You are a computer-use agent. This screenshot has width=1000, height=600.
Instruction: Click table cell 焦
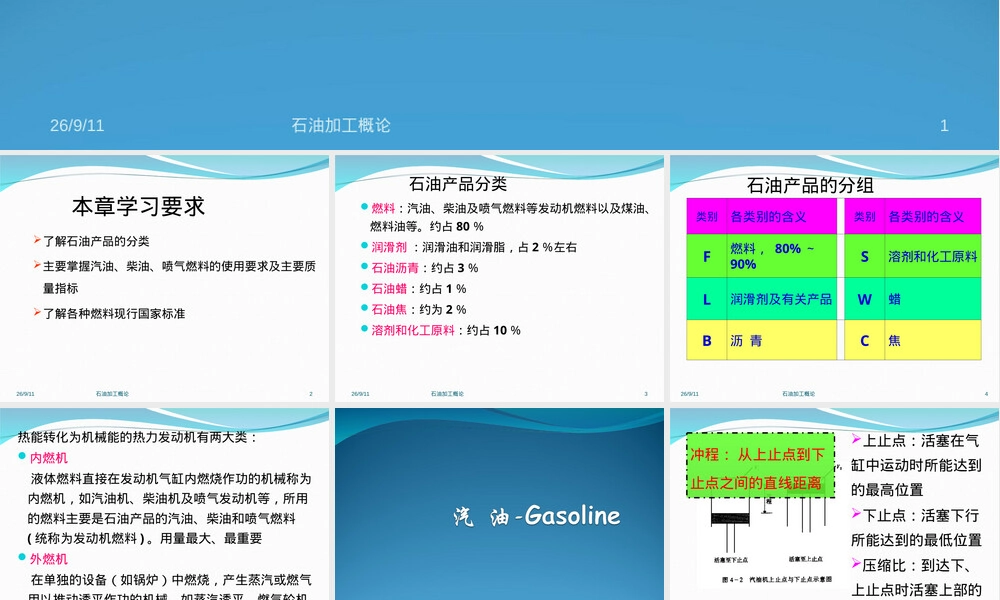933,340
